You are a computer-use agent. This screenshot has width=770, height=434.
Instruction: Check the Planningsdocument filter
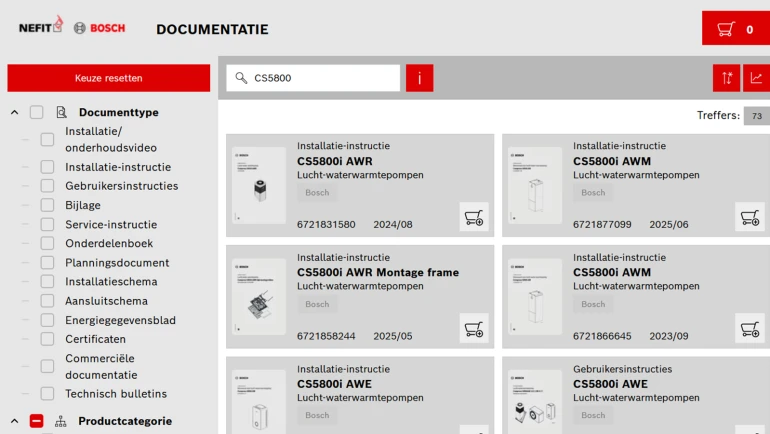(47, 263)
